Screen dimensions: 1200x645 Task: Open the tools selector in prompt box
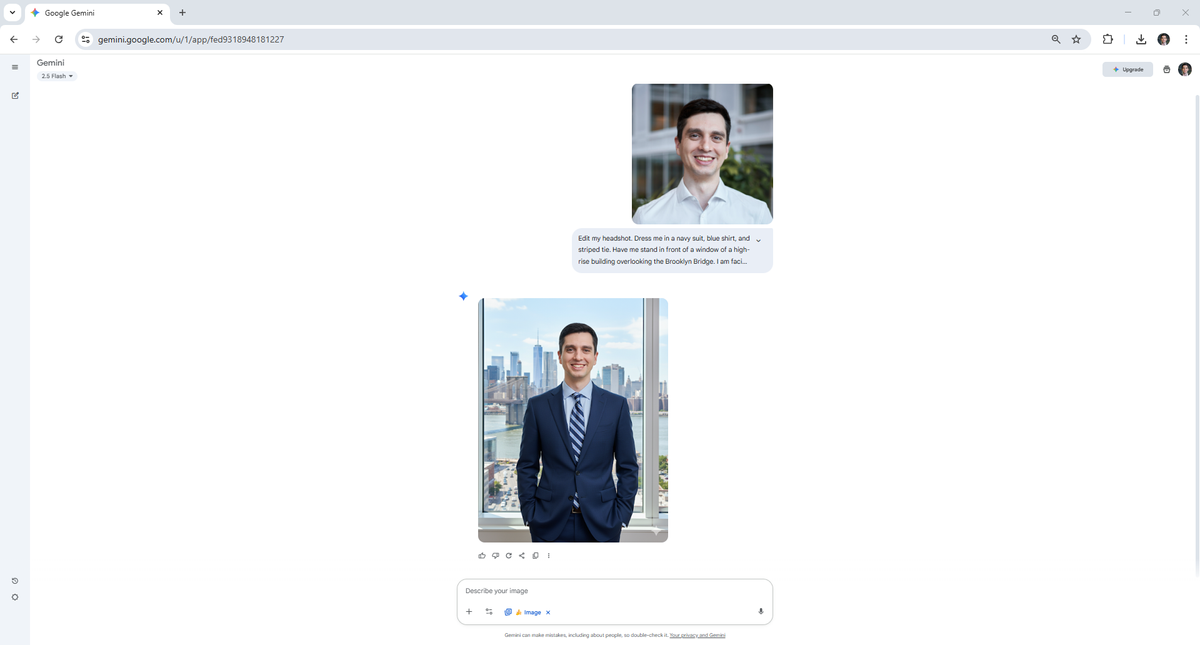pyautogui.click(x=489, y=612)
